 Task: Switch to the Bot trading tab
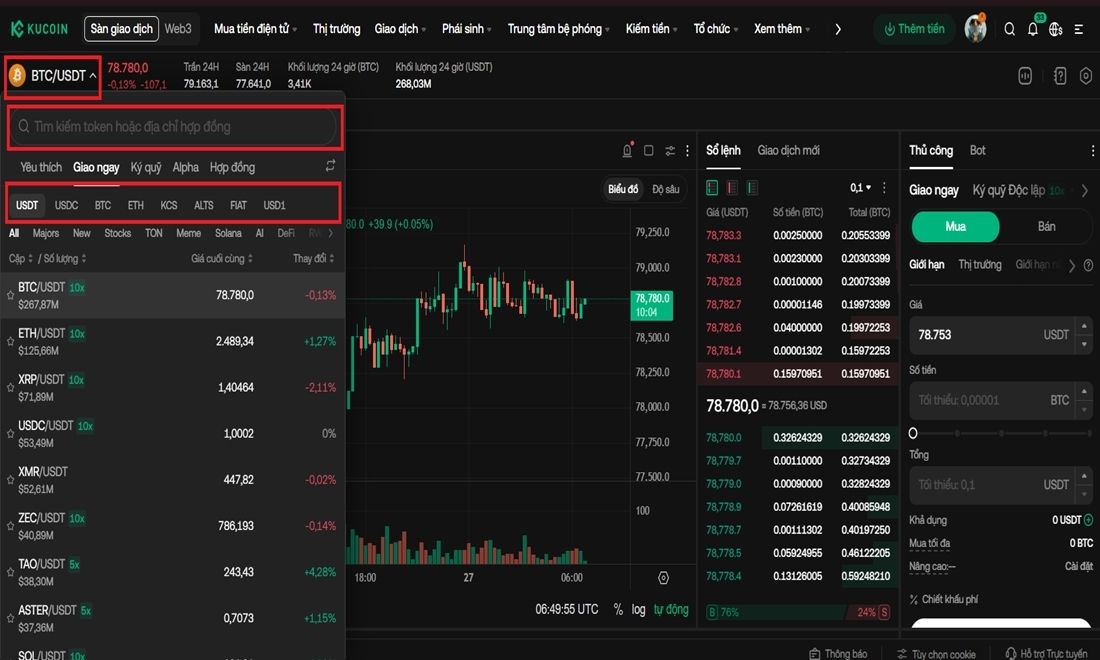(977, 150)
